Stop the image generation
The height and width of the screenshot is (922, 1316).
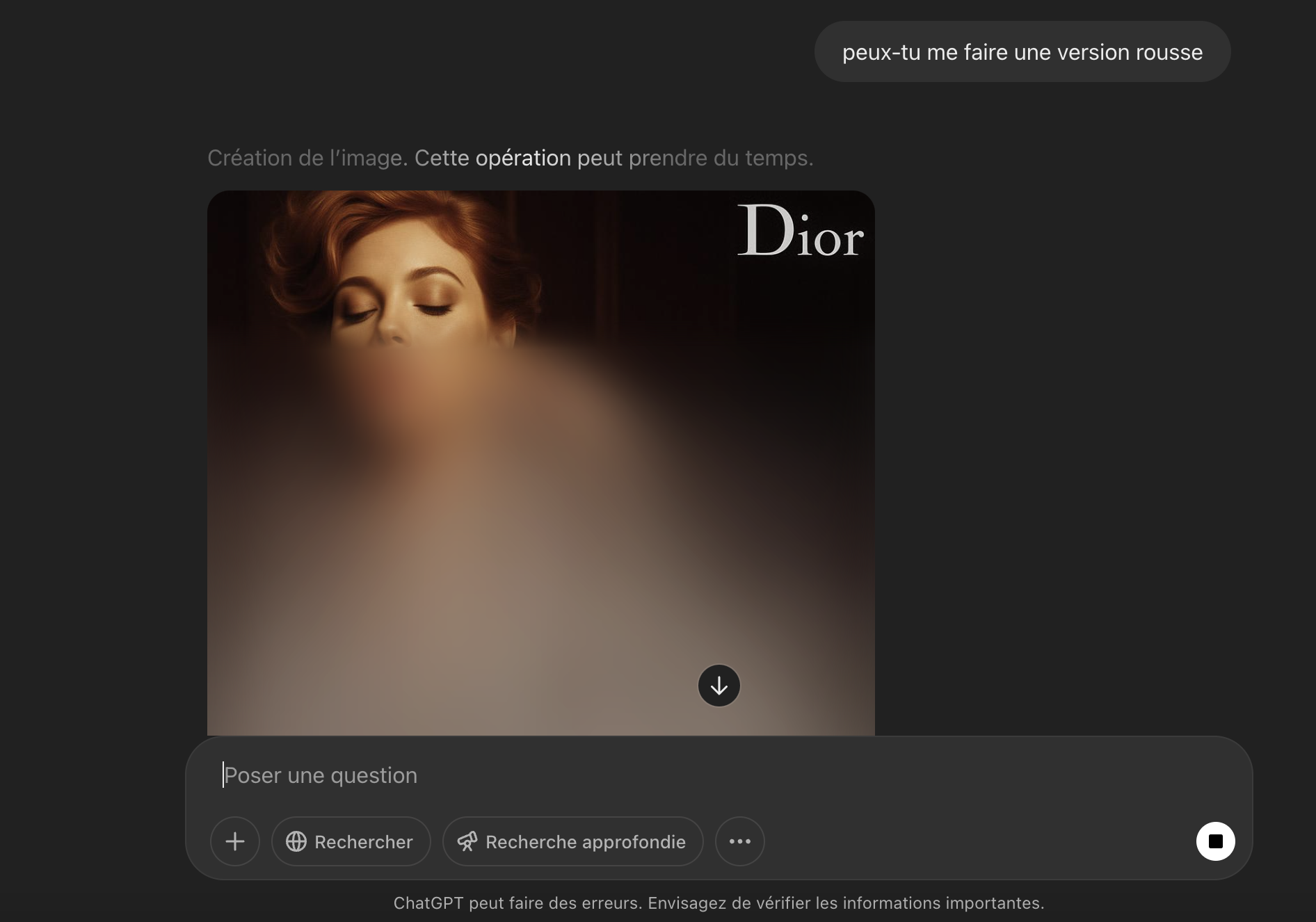(x=1215, y=841)
